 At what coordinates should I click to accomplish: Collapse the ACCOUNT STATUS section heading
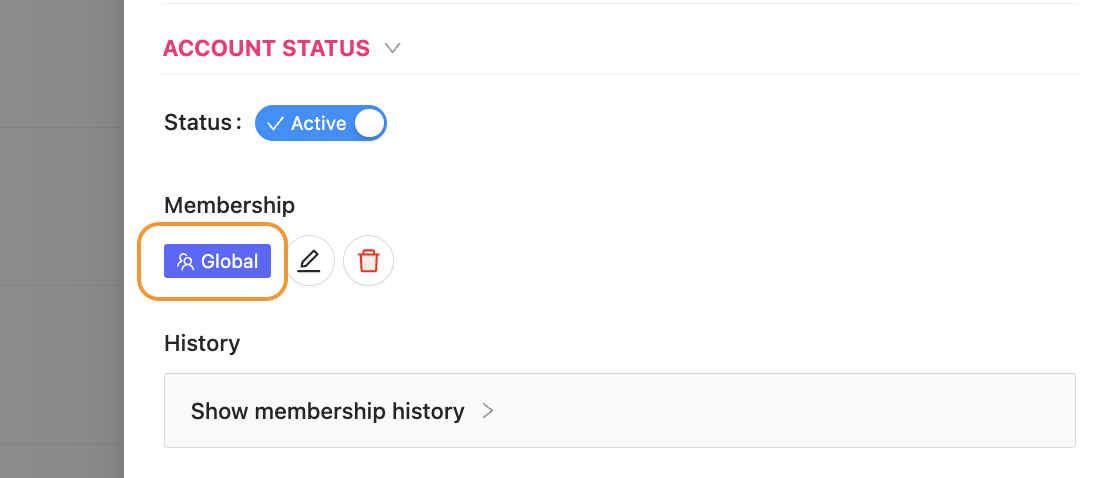point(266,48)
